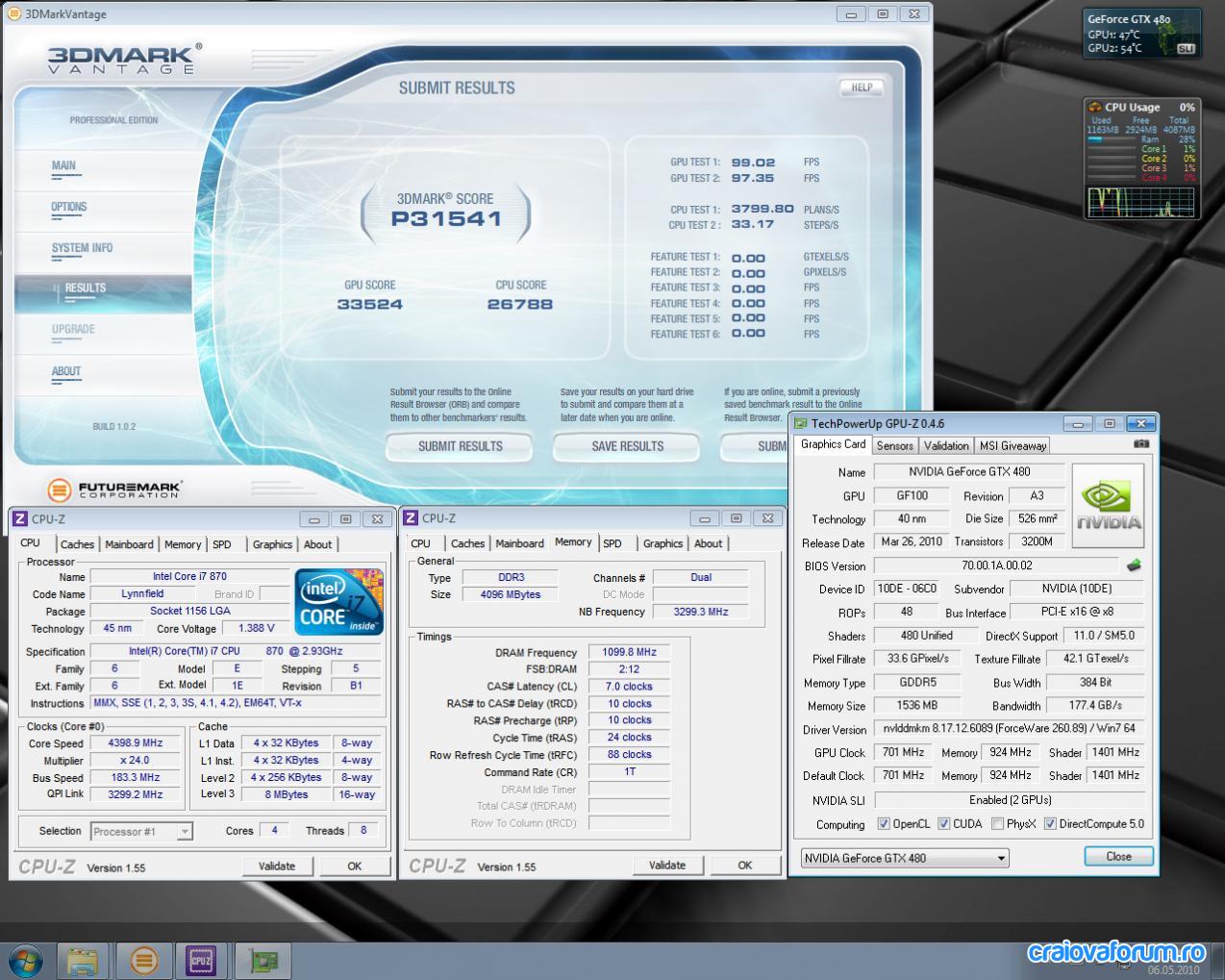The width and height of the screenshot is (1225, 980).
Task: Click OK in the Memory CPU-Z window
Action: coord(745,865)
